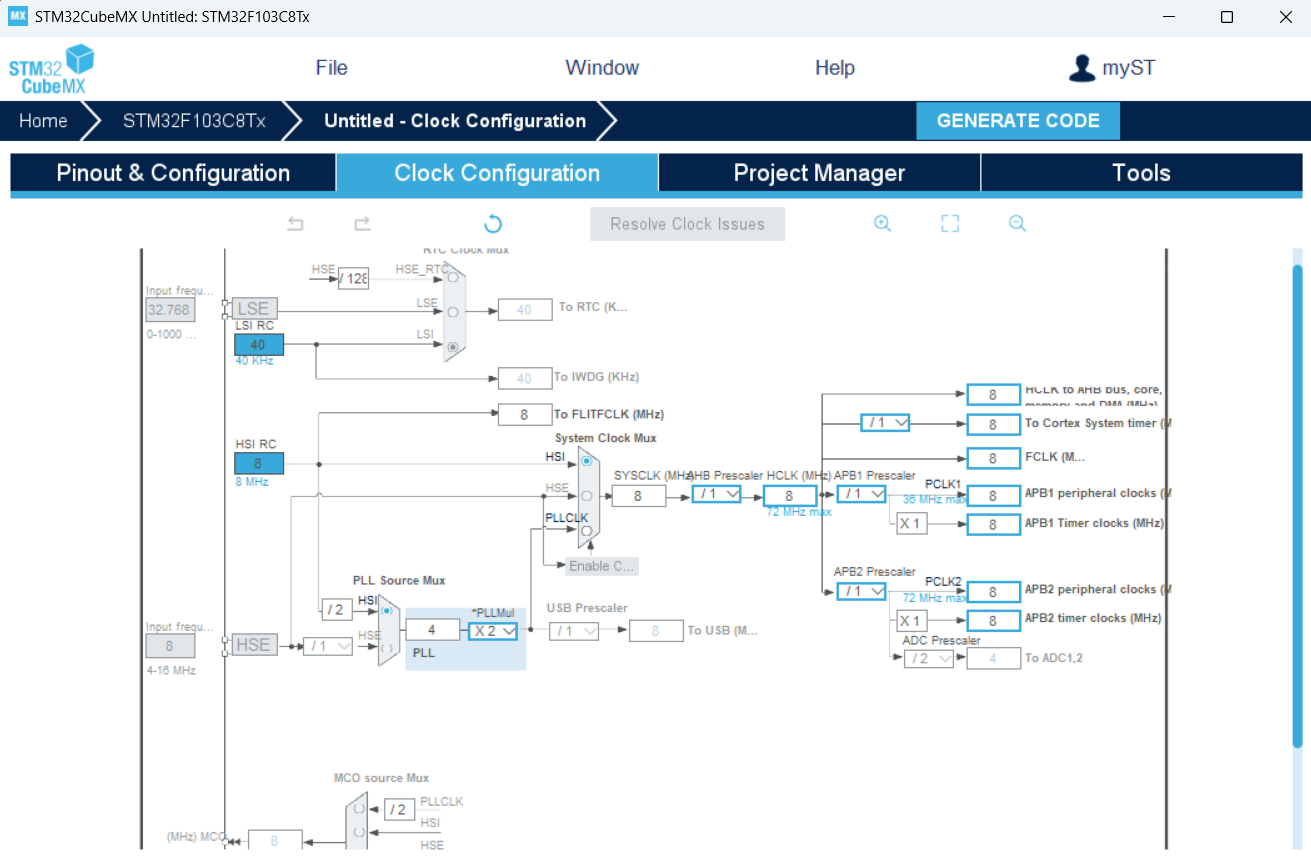Click the refresh clock tree icon
The width and height of the screenshot is (1311, 856).
492,224
